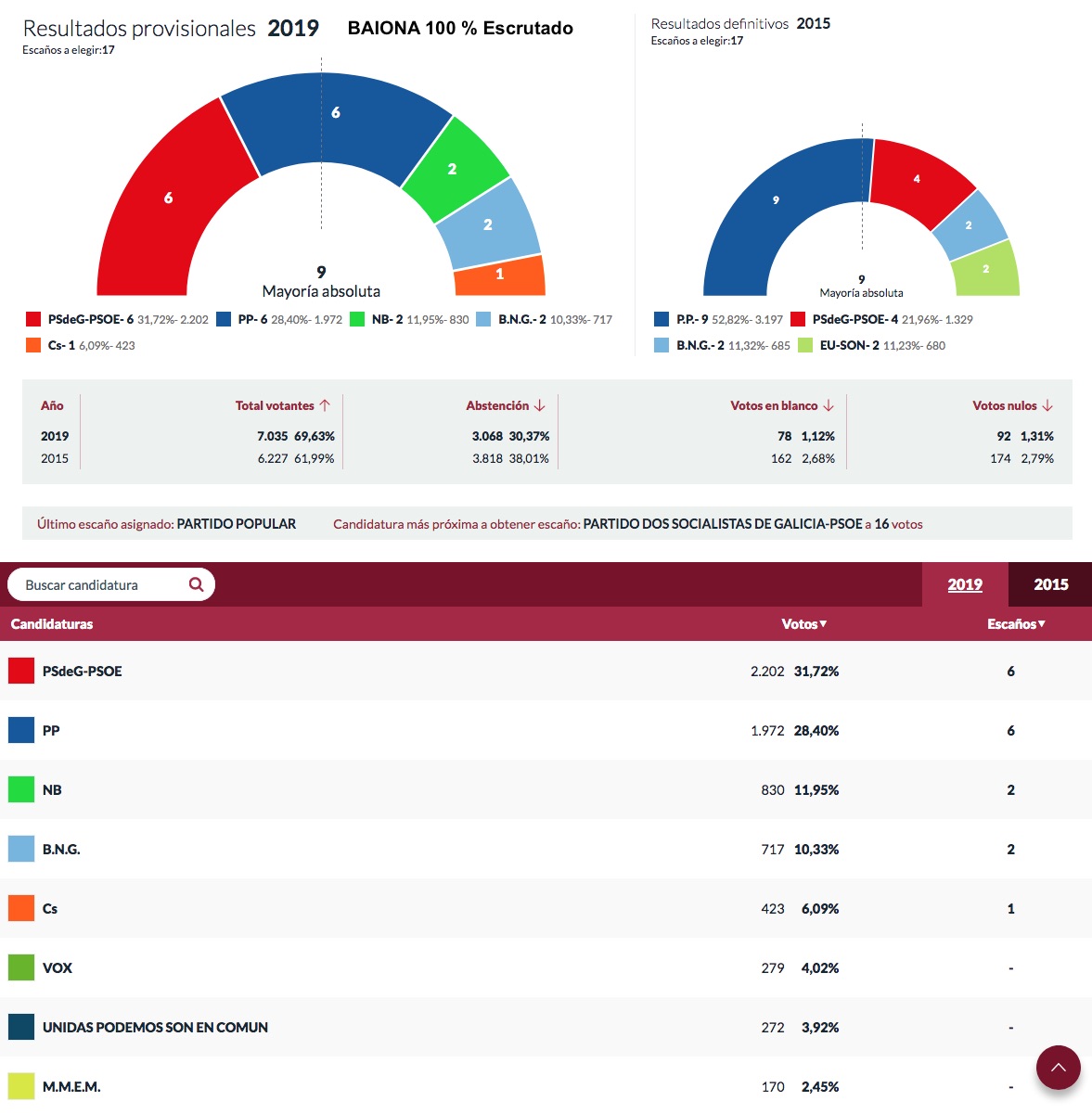1092x1114 pixels.
Task: Click the Abstención down arrow
Action: click(x=540, y=405)
